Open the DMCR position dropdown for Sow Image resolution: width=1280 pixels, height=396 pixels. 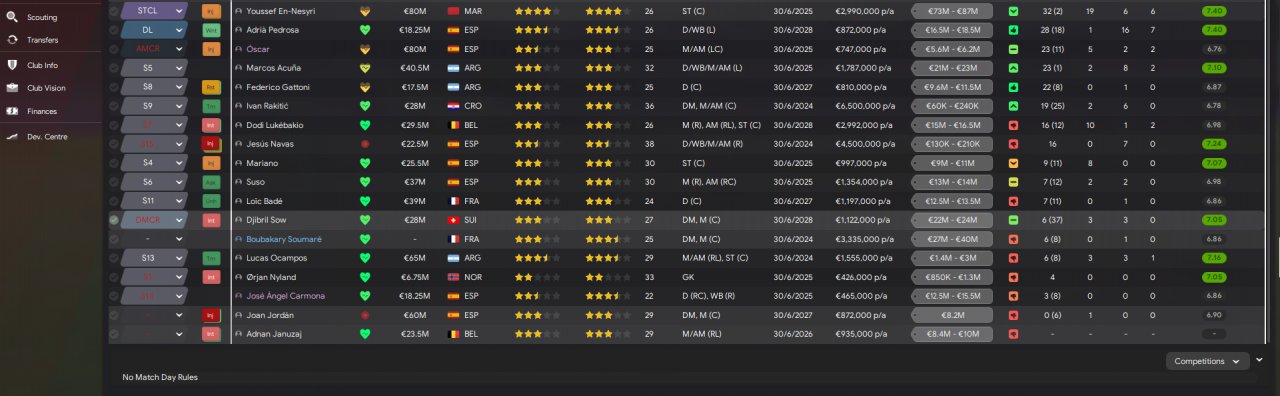pyautogui.click(x=154, y=220)
